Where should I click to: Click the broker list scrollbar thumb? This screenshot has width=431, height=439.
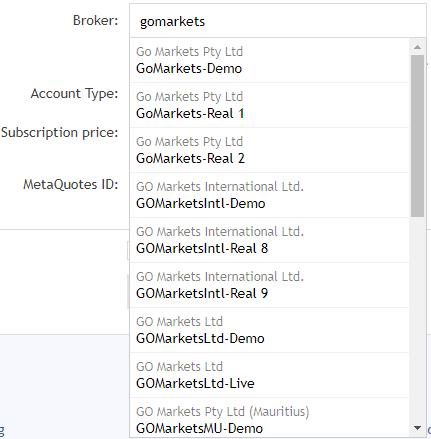pyautogui.click(x=417, y=136)
